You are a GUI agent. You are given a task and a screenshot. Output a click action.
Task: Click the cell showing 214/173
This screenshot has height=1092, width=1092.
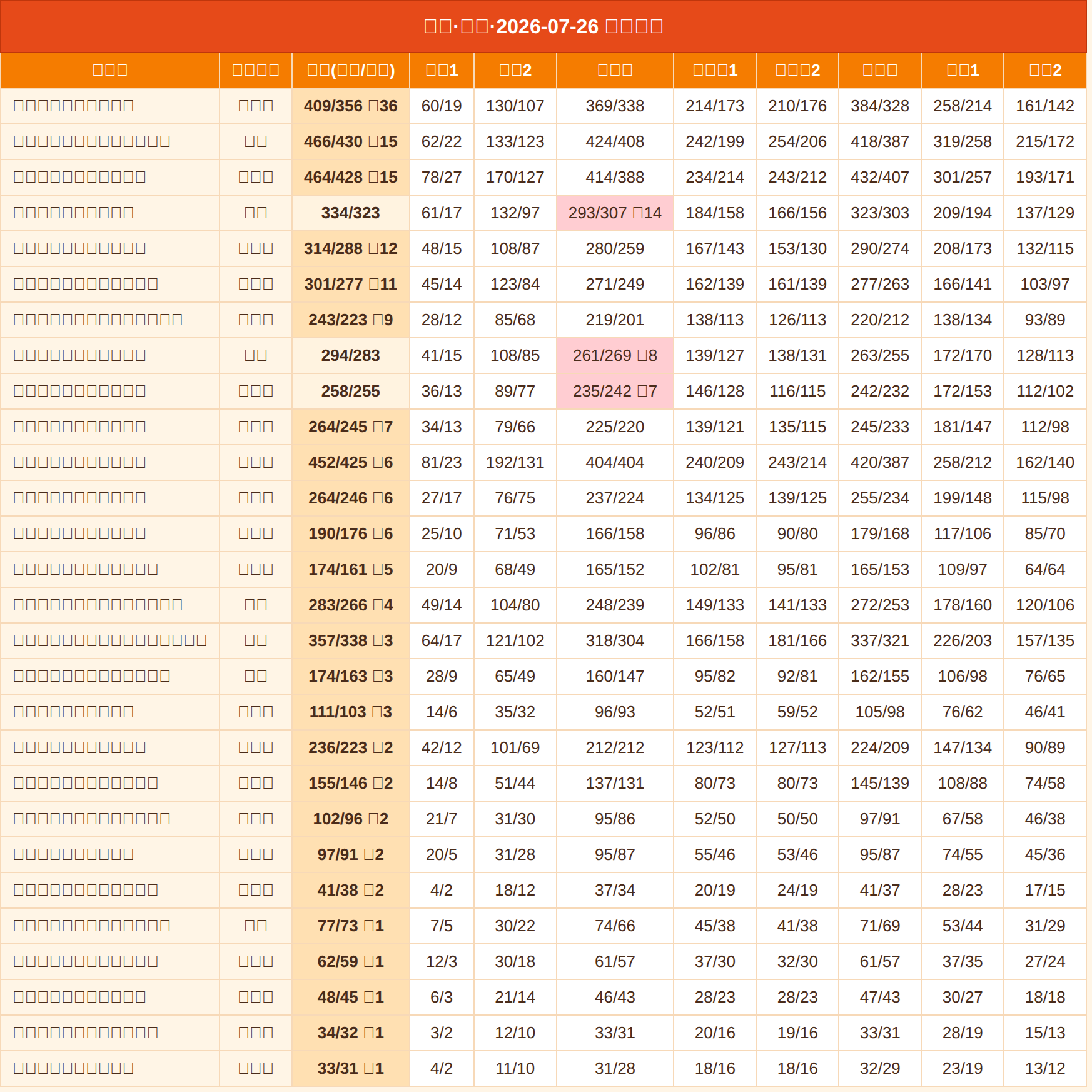[715, 106]
